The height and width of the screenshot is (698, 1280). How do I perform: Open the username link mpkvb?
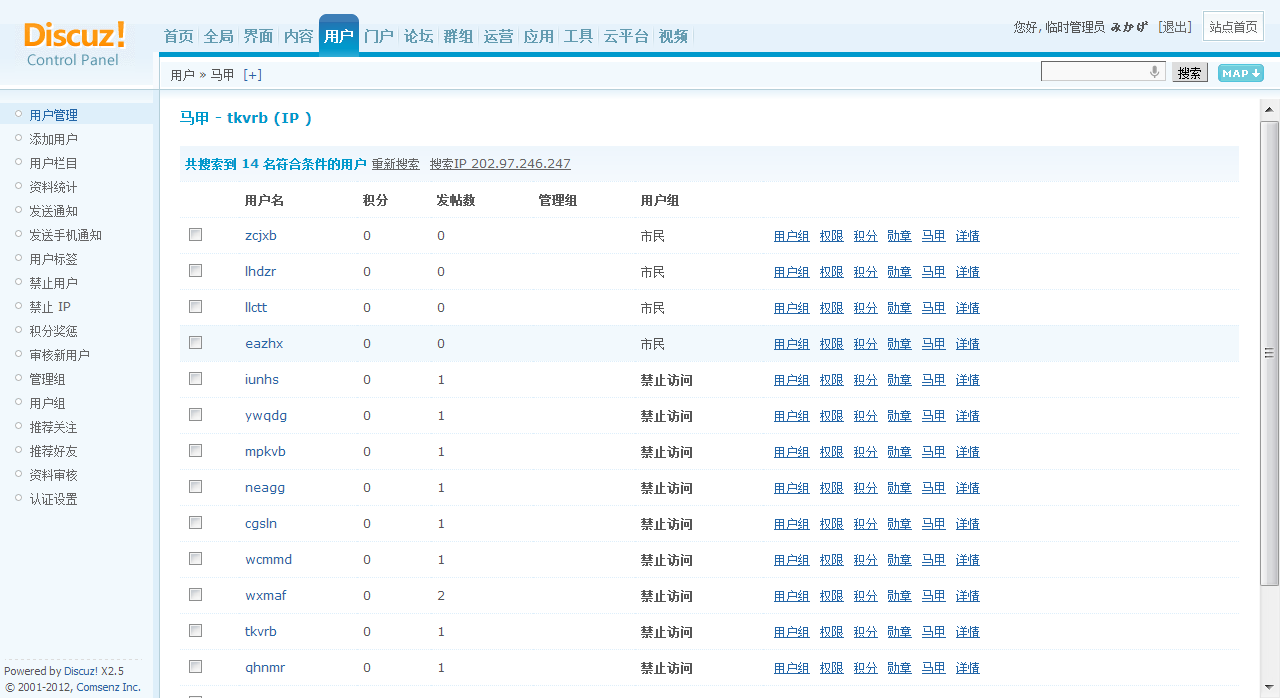point(265,452)
